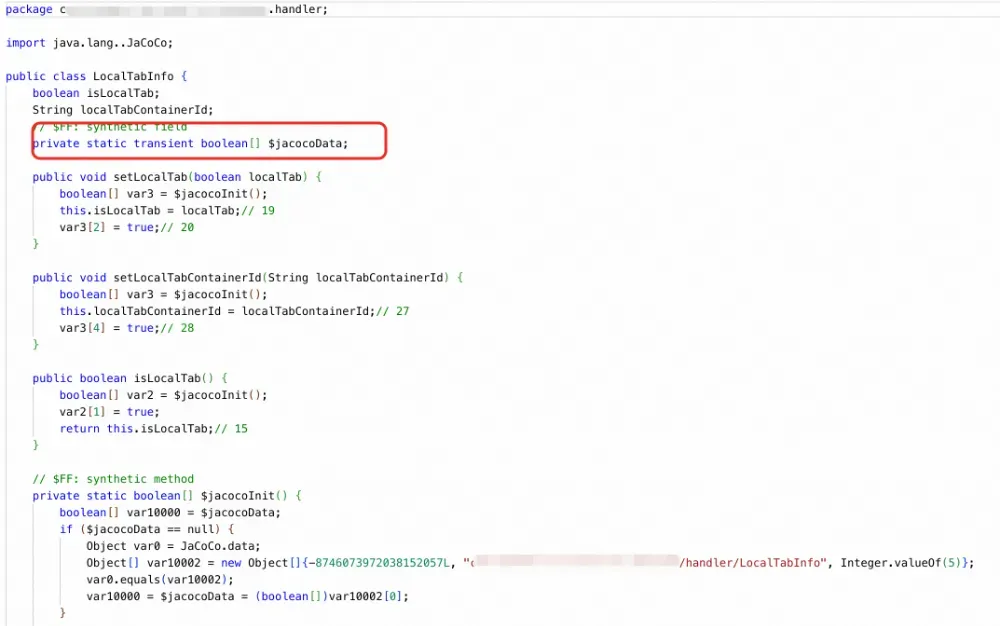
Task: Click 'boolean[] var2 = $jacocoInit();' line
Action: click(163, 395)
